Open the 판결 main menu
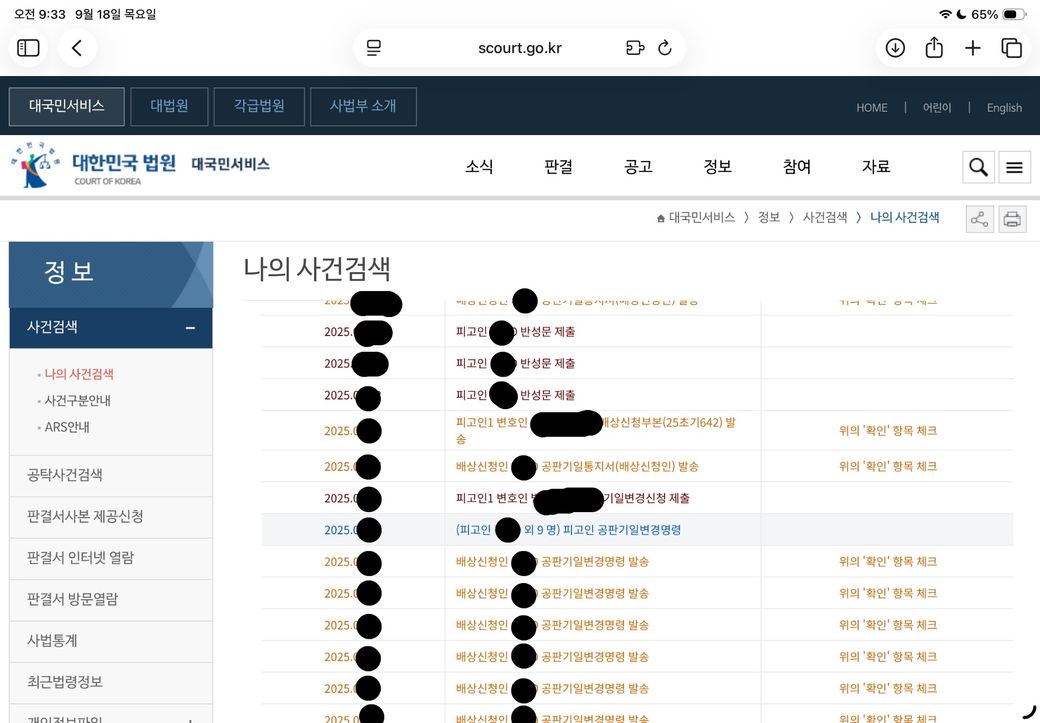Viewport: 1040px width, 723px height. pos(558,167)
